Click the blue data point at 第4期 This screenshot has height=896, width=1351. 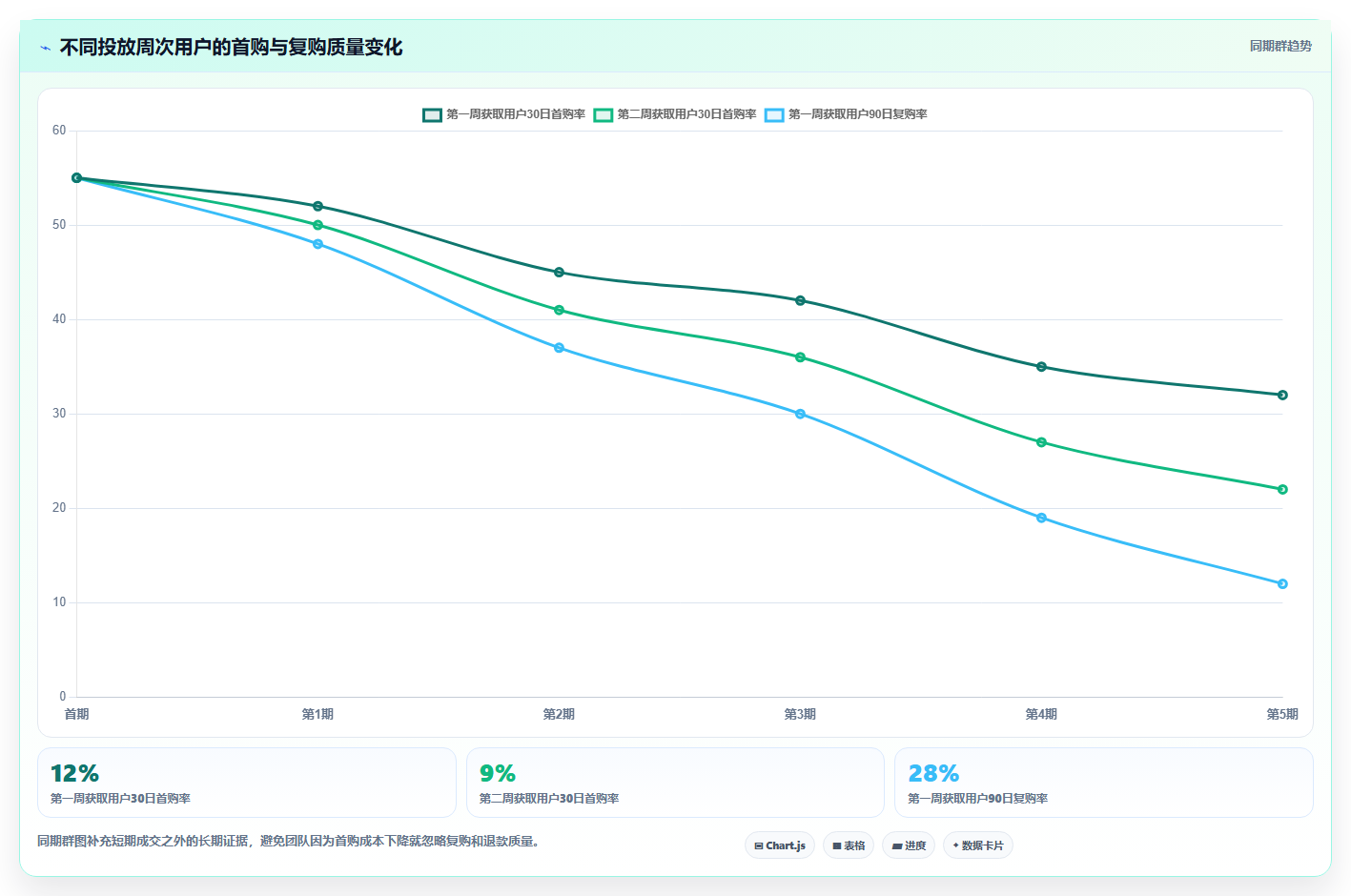click(x=1041, y=518)
